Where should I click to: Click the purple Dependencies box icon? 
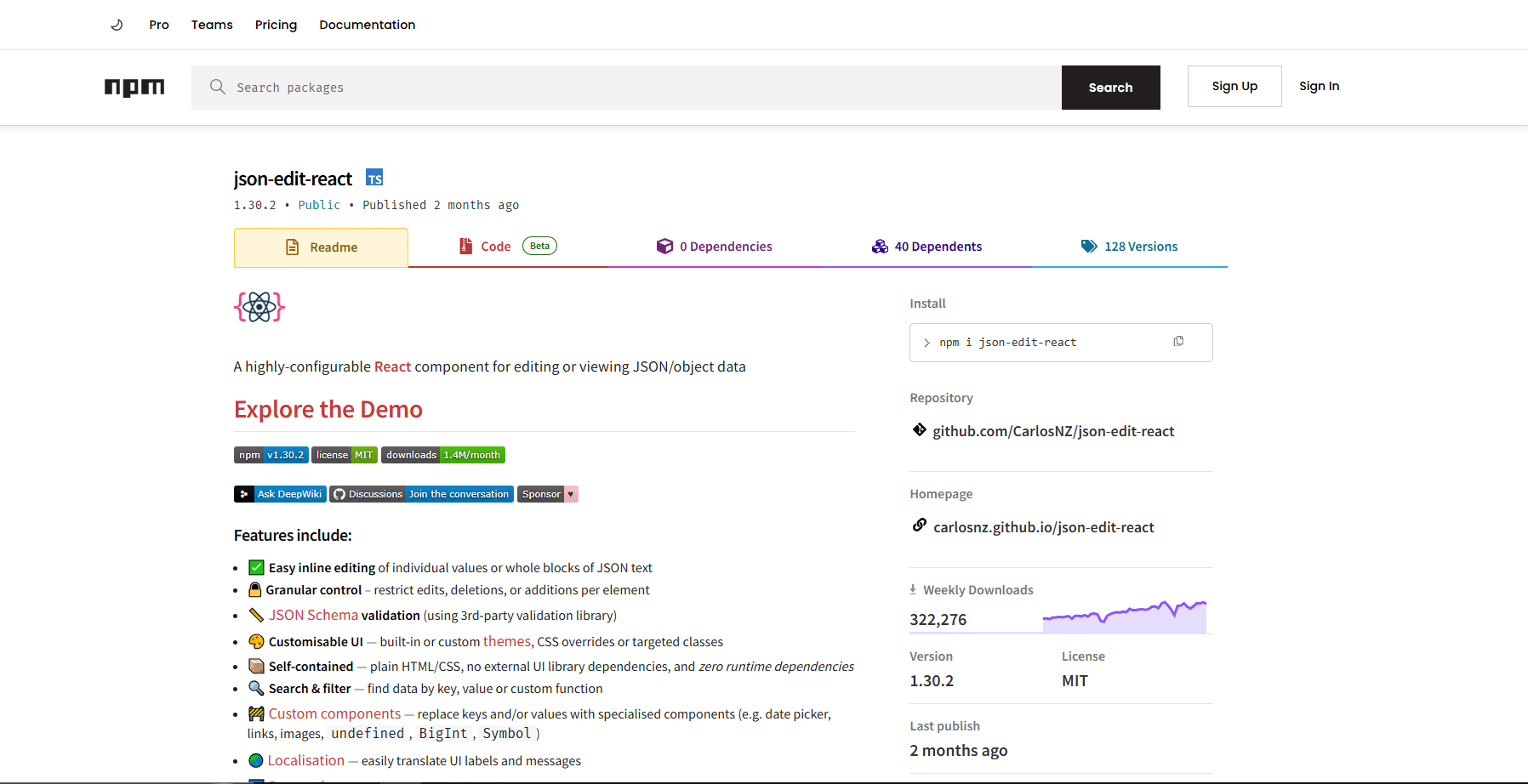pos(664,246)
